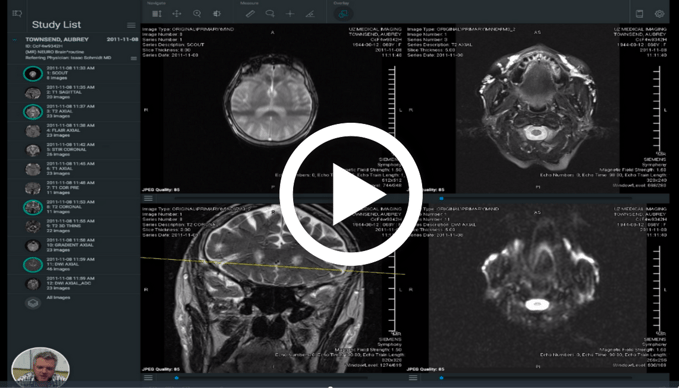The height and width of the screenshot is (388, 679).
Task: Select the 11: DWI AXIAL series thumbnail
Action: 33,265
